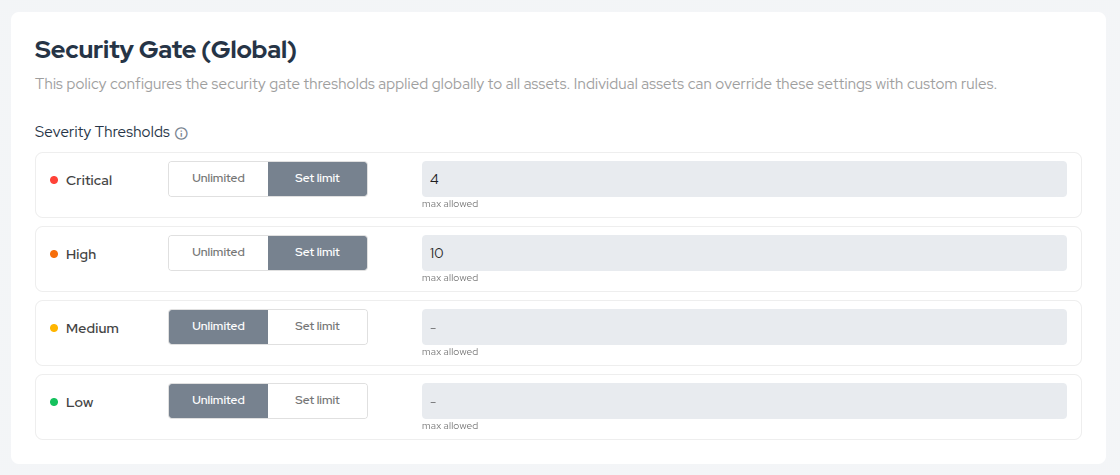The height and width of the screenshot is (475, 1120).
Task: Click the Medium max allowed field
Action: [x=744, y=327]
